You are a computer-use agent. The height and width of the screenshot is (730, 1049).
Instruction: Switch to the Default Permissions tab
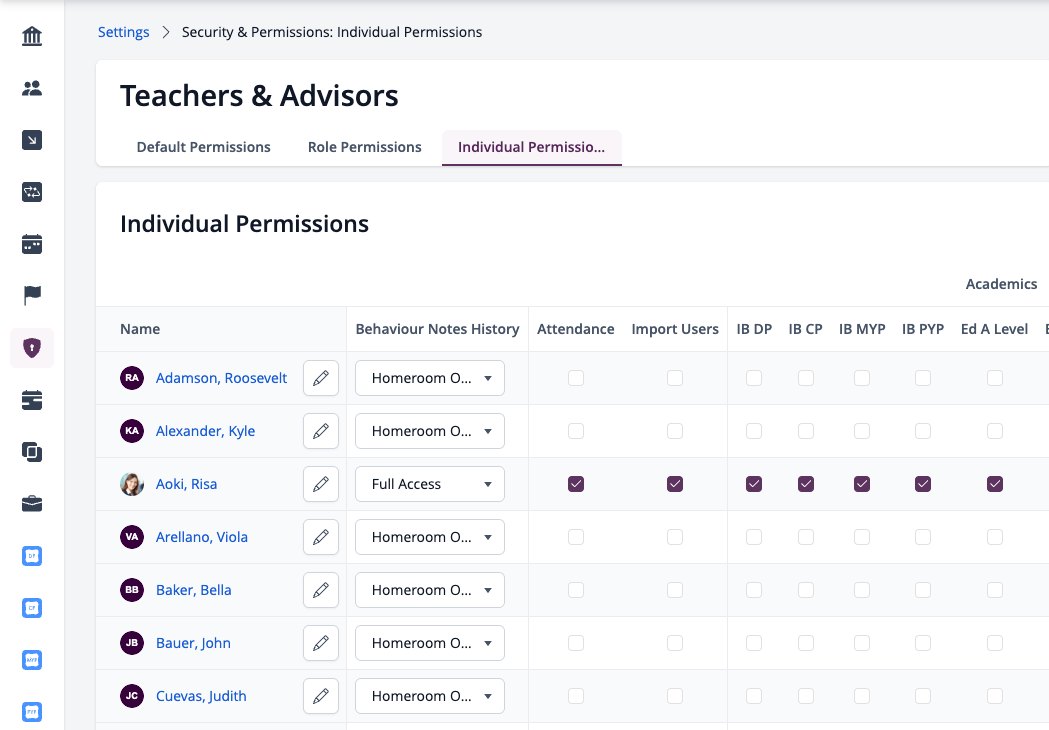click(203, 147)
